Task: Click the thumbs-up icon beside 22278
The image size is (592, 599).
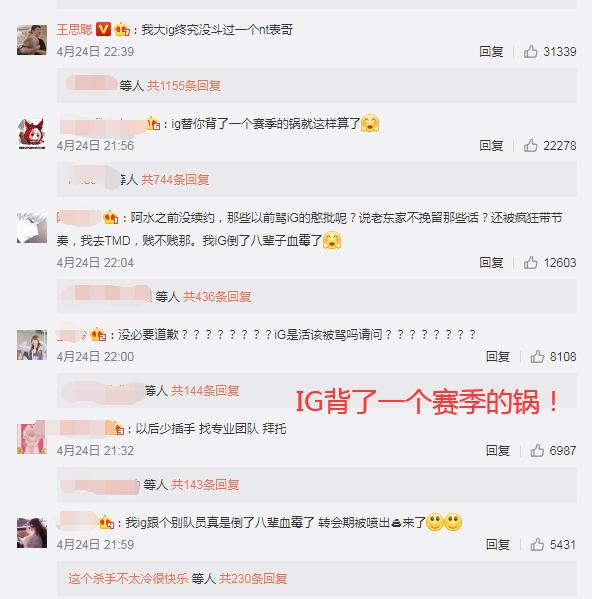Action: click(531, 145)
